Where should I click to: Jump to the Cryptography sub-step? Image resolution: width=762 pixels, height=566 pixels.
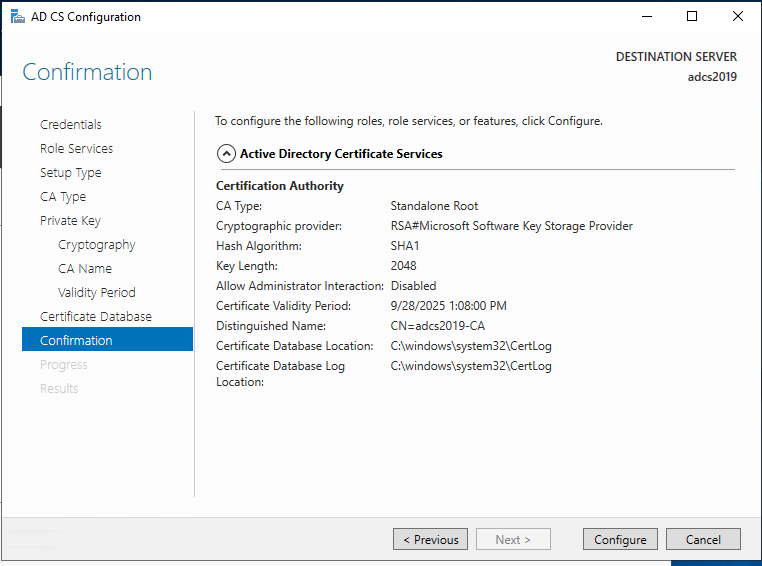click(x=96, y=245)
